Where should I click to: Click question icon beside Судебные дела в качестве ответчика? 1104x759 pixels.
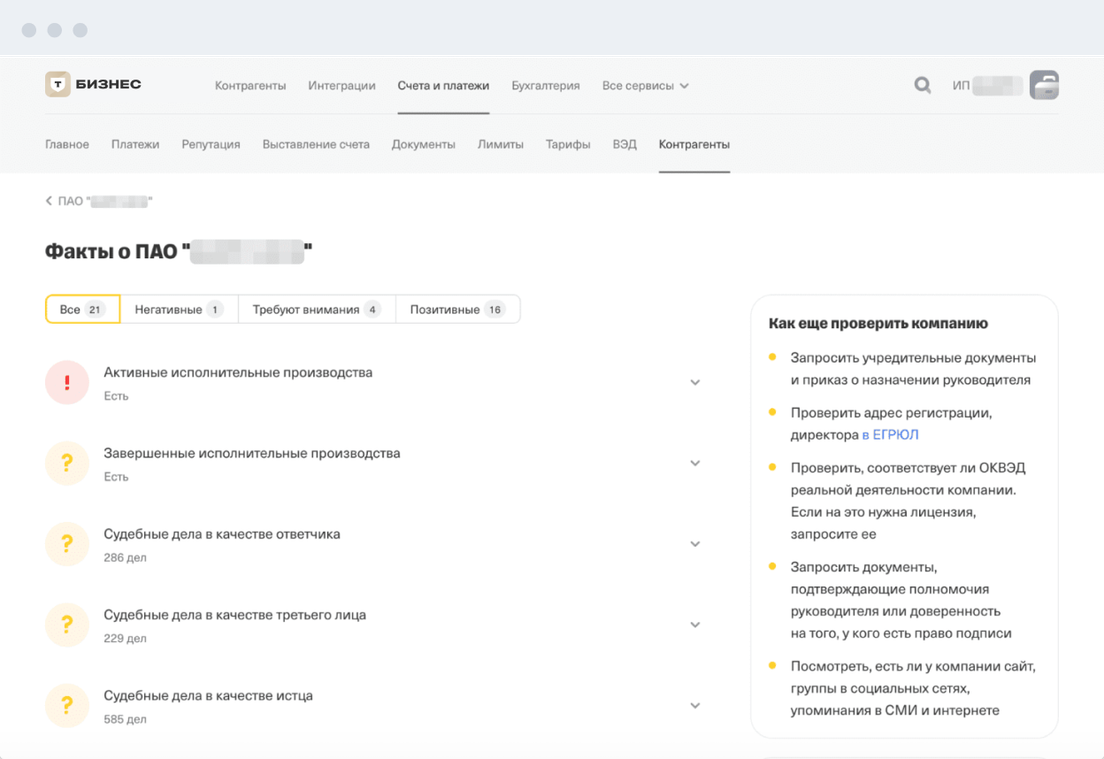(67, 544)
